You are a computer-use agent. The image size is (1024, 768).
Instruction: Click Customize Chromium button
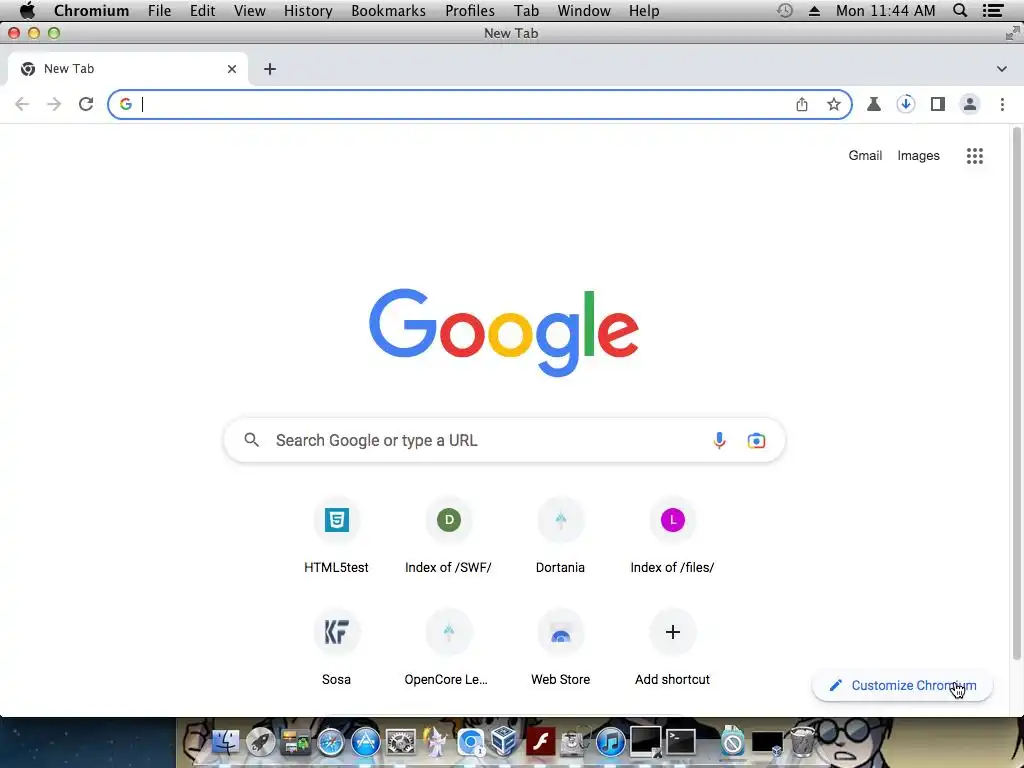pos(903,686)
